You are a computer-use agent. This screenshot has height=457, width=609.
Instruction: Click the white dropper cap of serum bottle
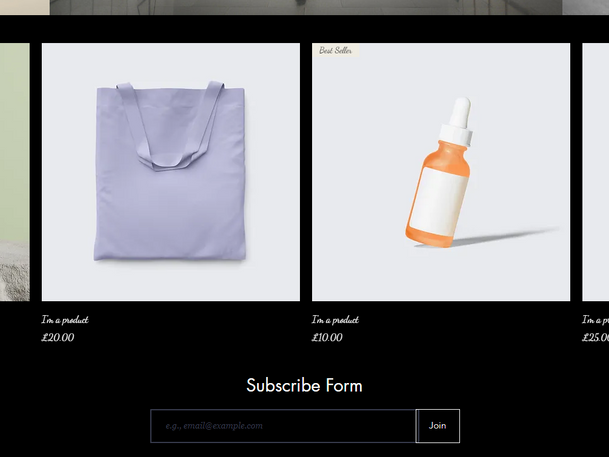tap(458, 120)
